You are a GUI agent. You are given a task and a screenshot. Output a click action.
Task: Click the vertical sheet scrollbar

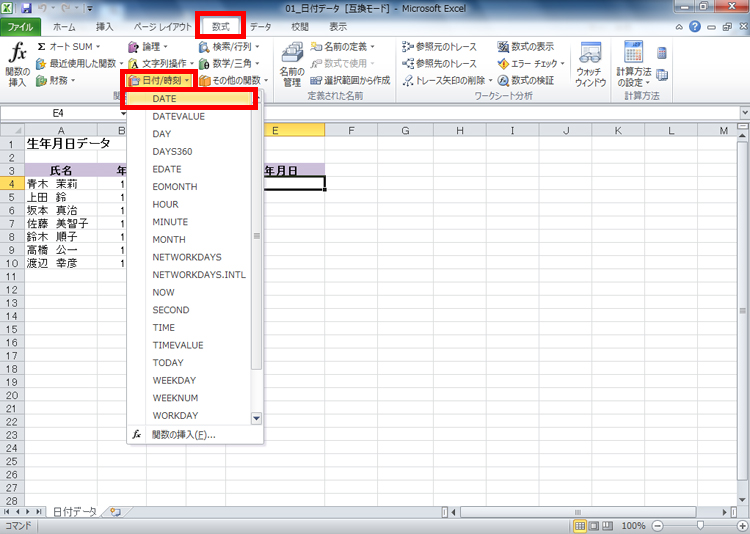click(743, 311)
